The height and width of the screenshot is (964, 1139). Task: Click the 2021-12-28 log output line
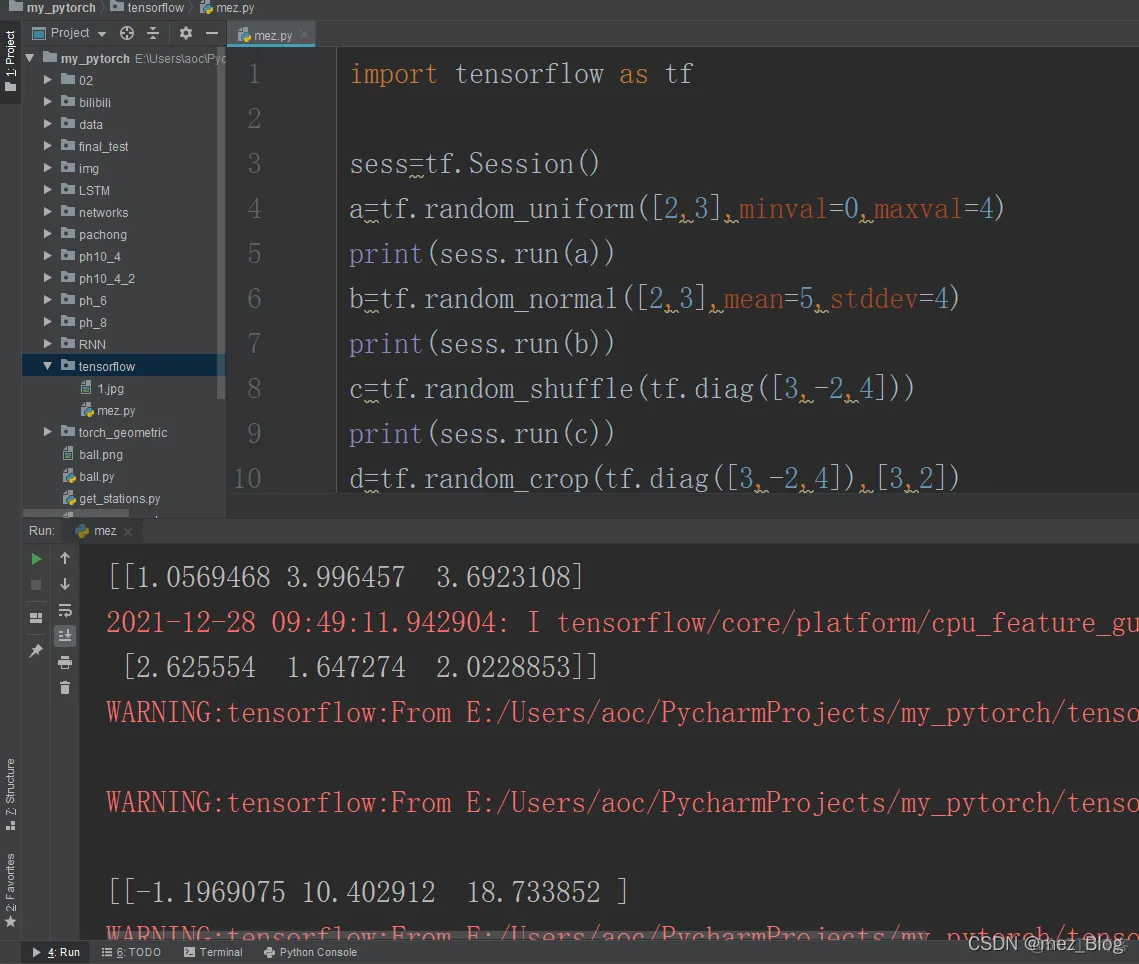[x=622, y=623]
